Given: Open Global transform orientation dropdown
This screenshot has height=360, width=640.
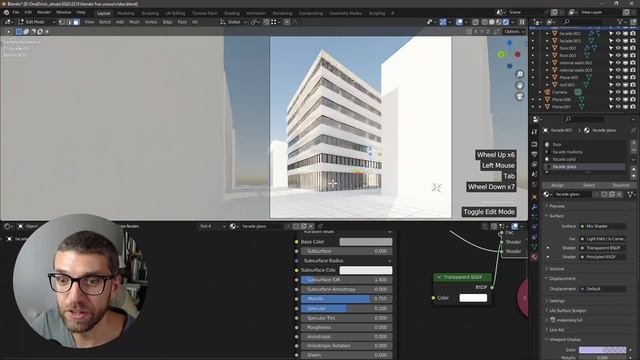Looking at the screenshot, I should [x=233, y=22].
